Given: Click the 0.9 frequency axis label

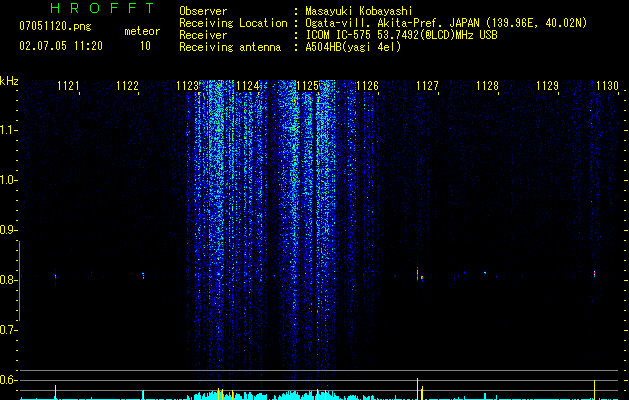Looking at the screenshot, I should tap(8, 230).
